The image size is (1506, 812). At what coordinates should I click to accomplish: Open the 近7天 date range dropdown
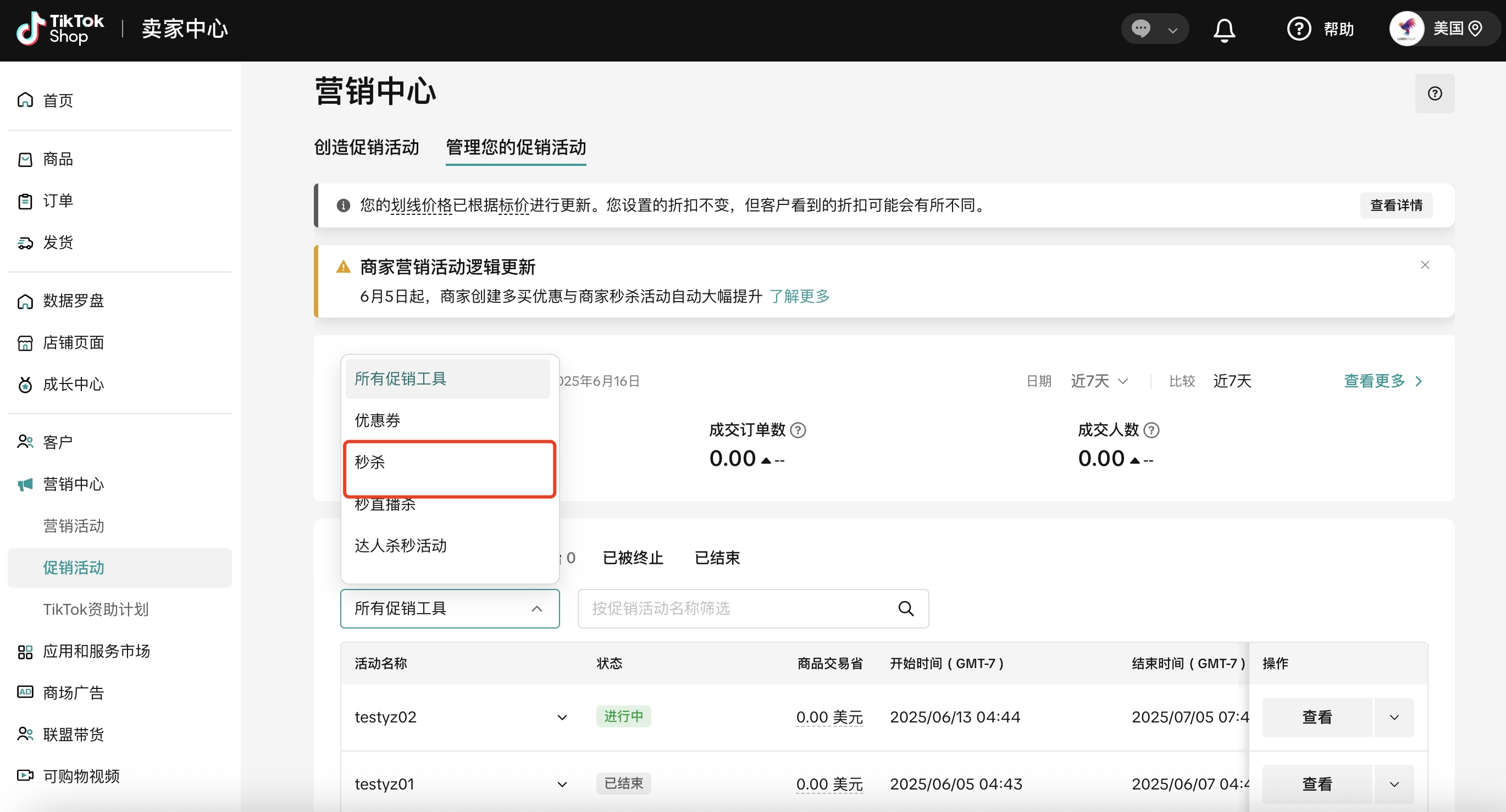coord(1099,381)
